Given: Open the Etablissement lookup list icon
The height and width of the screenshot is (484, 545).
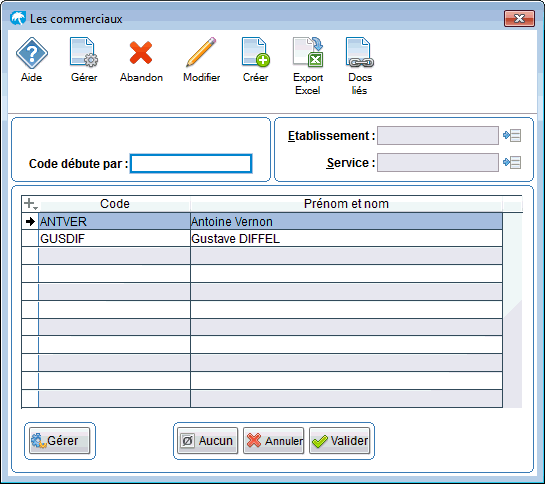Looking at the screenshot, I should (512, 135).
